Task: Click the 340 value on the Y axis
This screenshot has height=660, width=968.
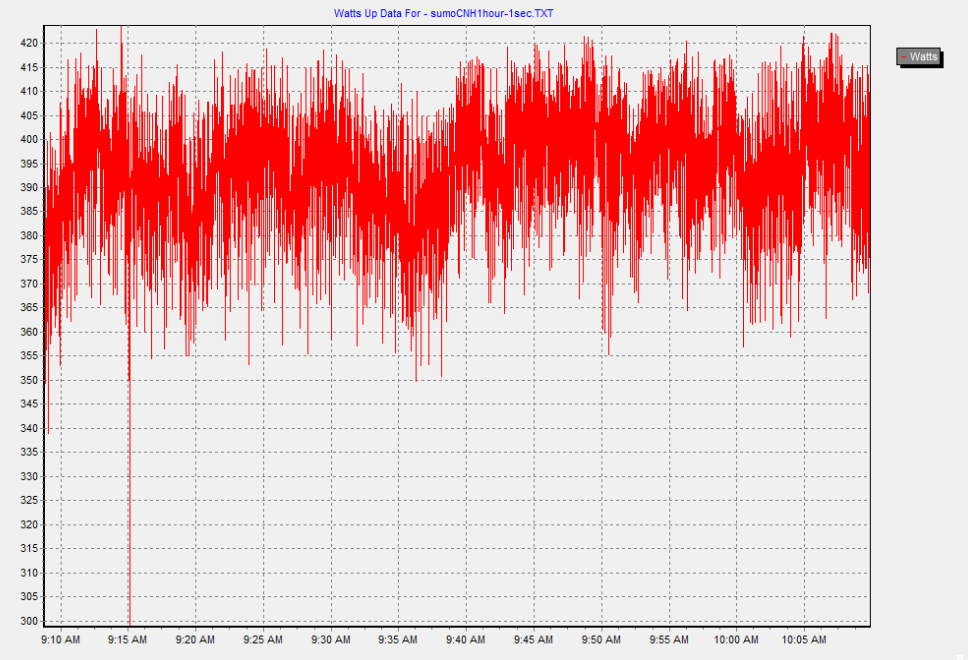Action: 29,428
